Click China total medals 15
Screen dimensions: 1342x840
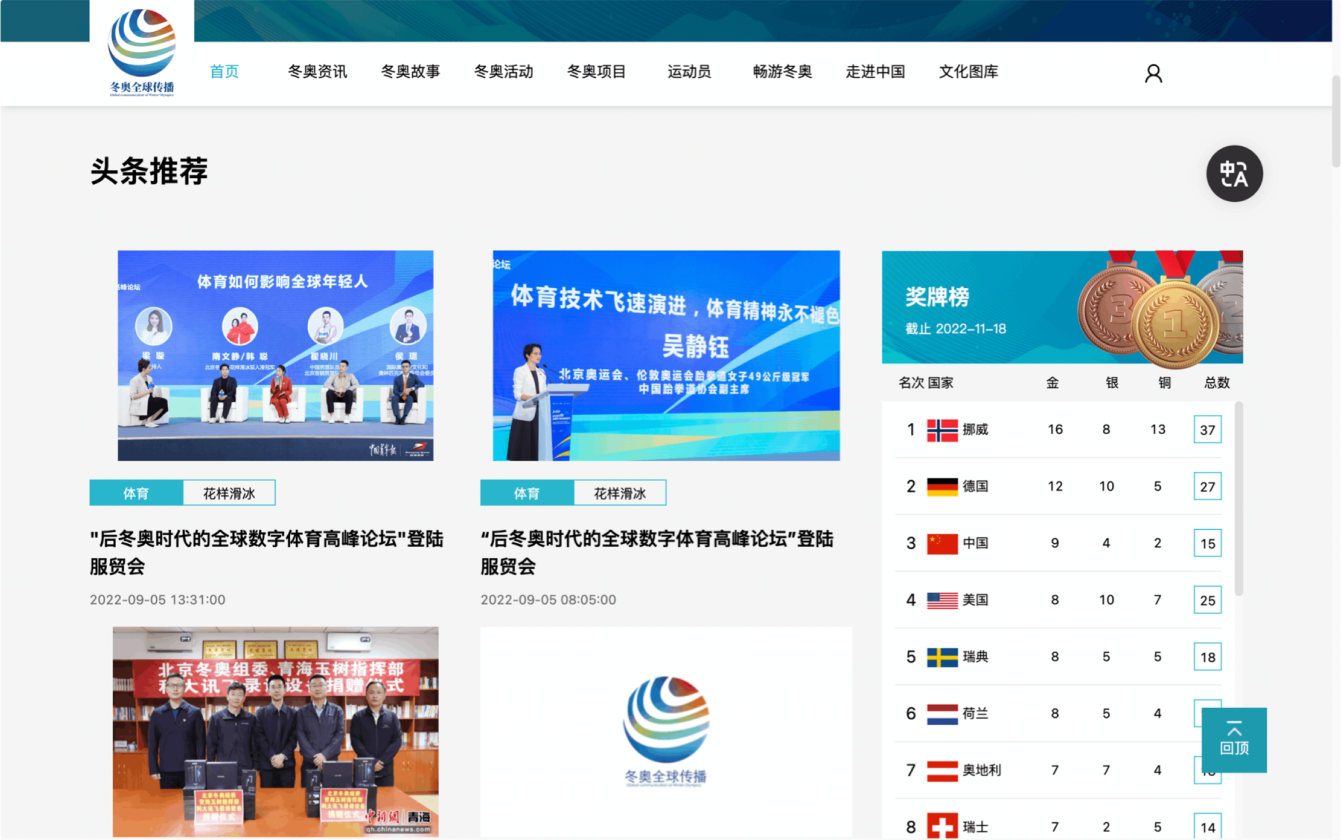[1208, 544]
